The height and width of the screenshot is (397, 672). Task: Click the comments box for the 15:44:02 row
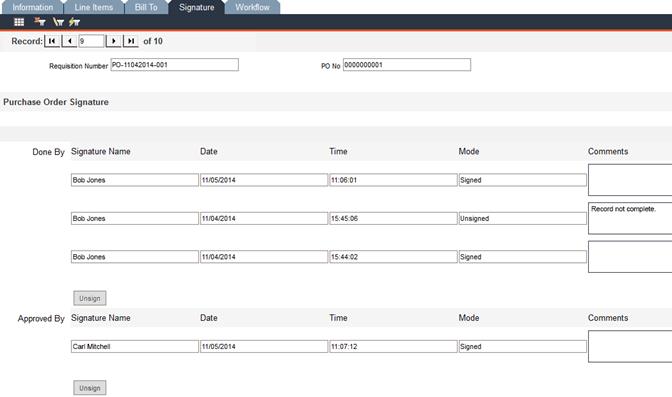pyautogui.click(x=630, y=257)
